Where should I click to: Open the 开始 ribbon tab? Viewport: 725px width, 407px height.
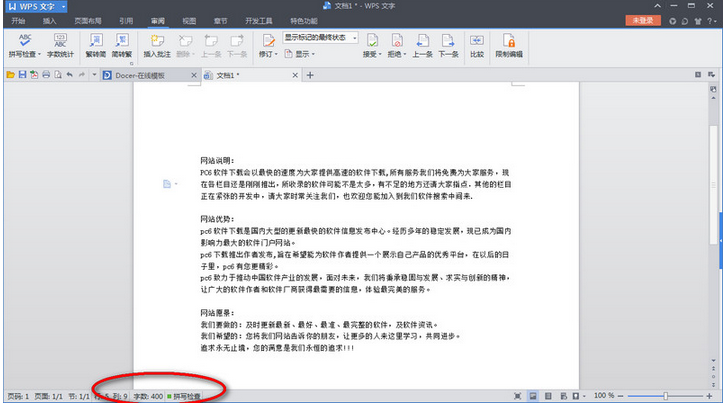click(x=18, y=21)
